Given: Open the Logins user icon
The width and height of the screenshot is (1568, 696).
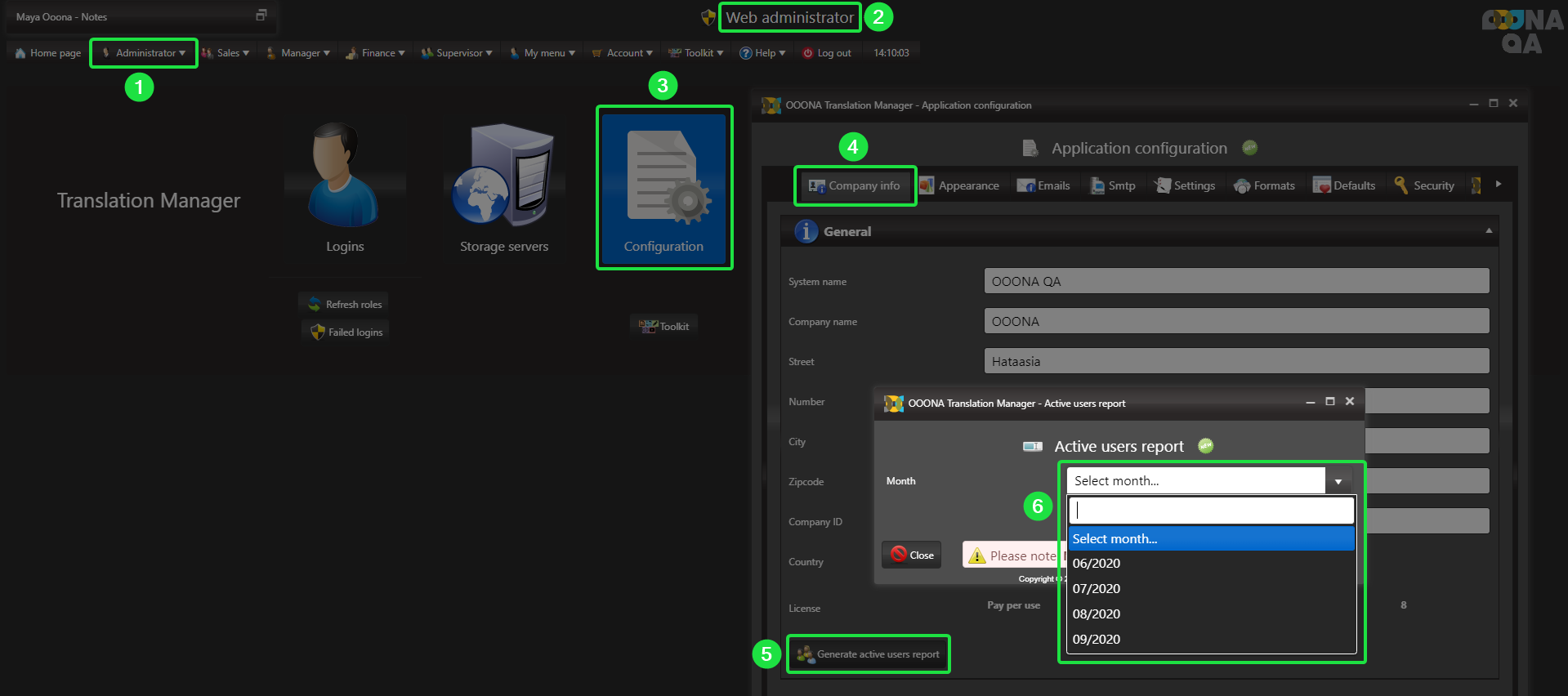Looking at the screenshot, I should click(344, 176).
